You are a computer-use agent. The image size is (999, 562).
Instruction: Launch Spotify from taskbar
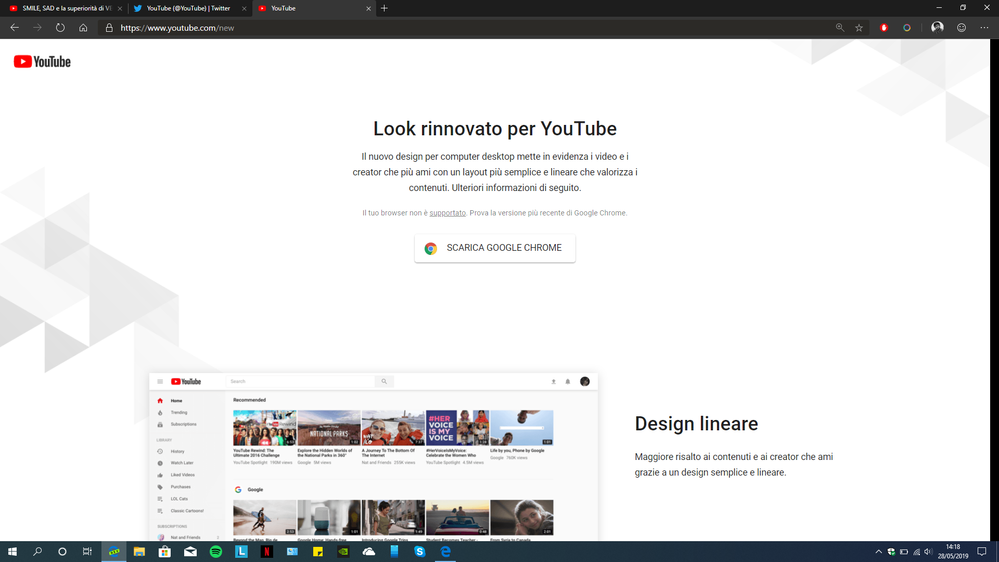[x=215, y=551]
